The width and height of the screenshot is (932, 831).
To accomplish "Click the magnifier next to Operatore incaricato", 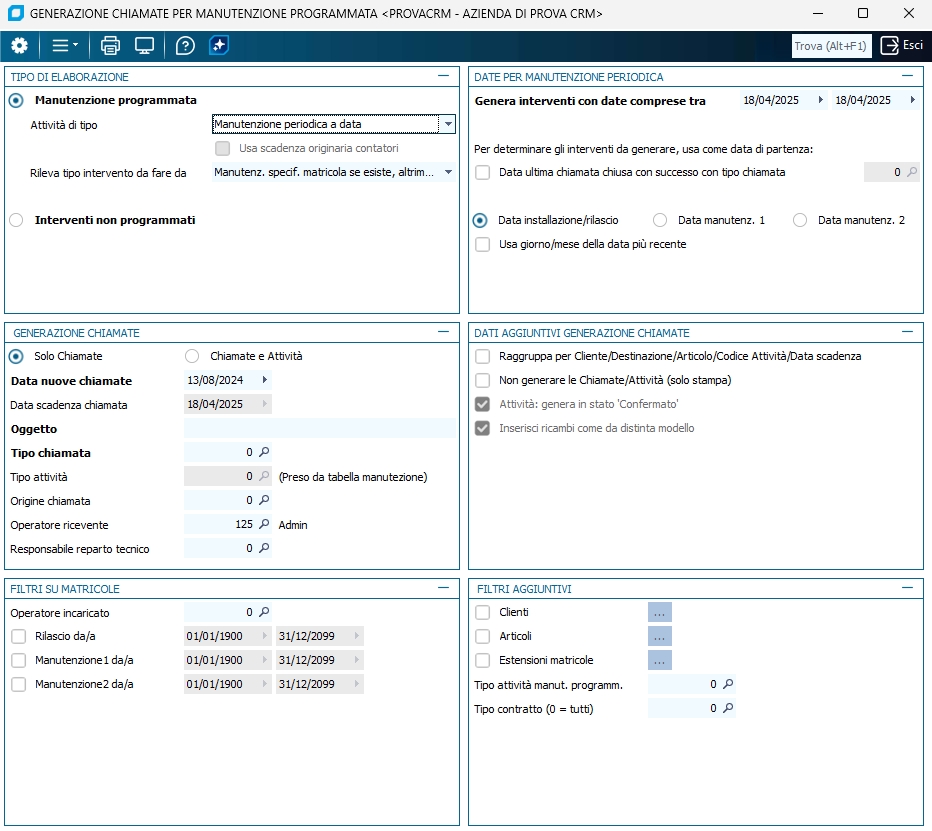I will click(x=264, y=612).
